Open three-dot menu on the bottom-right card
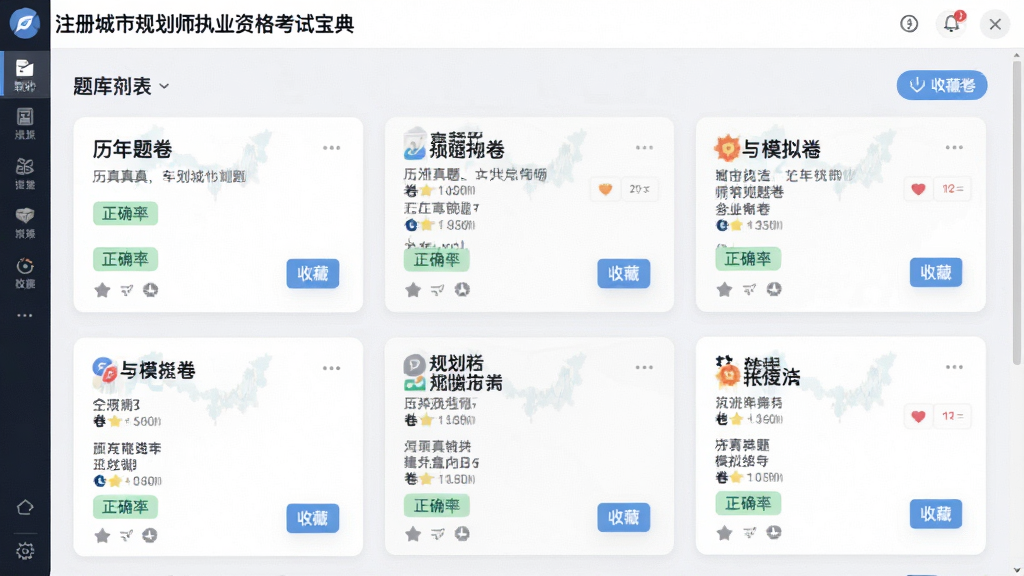This screenshot has height=576, width=1024. click(x=954, y=367)
